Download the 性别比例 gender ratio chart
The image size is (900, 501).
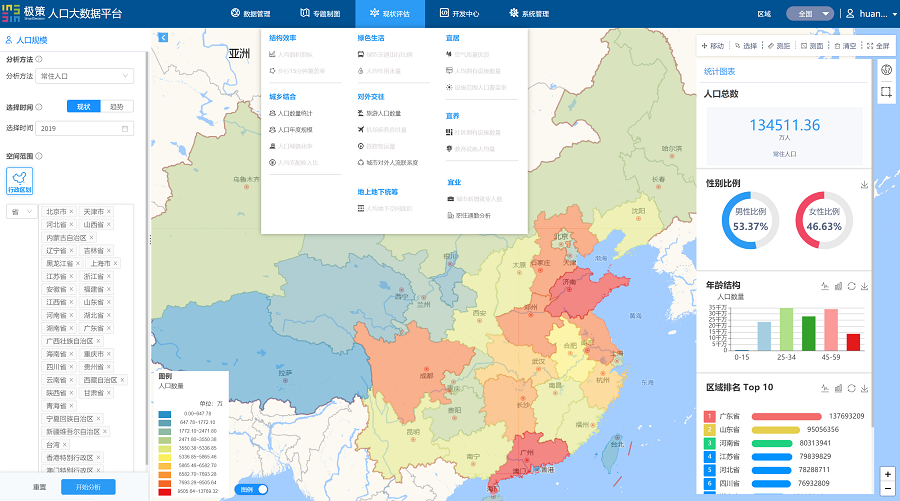pos(863,185)
